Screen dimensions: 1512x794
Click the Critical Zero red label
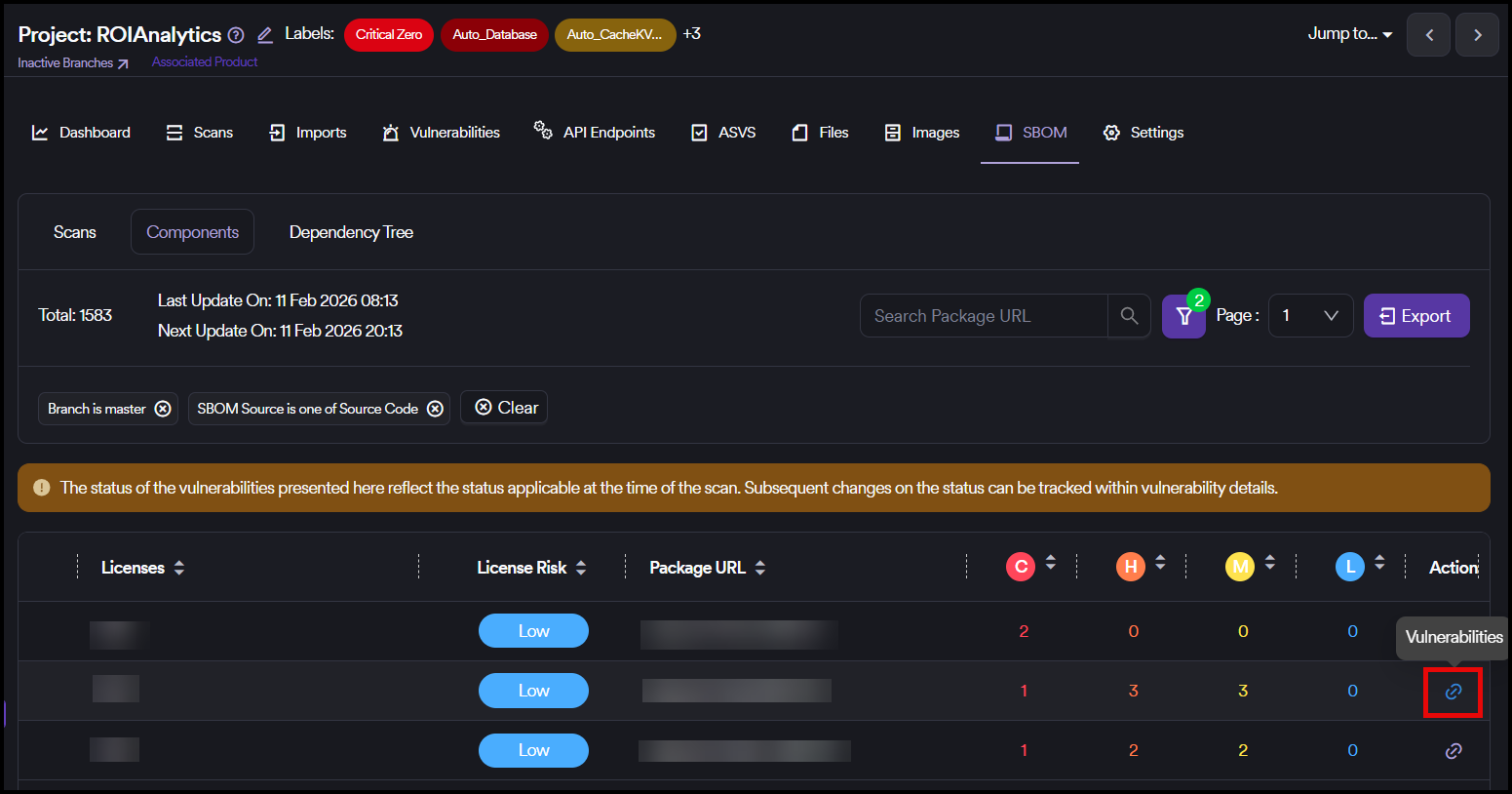click(388, 35)
